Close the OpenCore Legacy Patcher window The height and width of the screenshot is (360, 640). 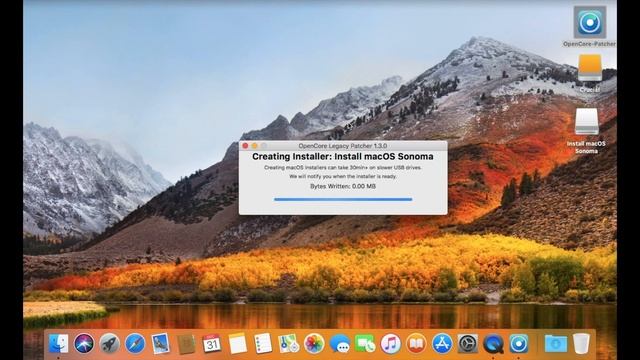(245, 146)
